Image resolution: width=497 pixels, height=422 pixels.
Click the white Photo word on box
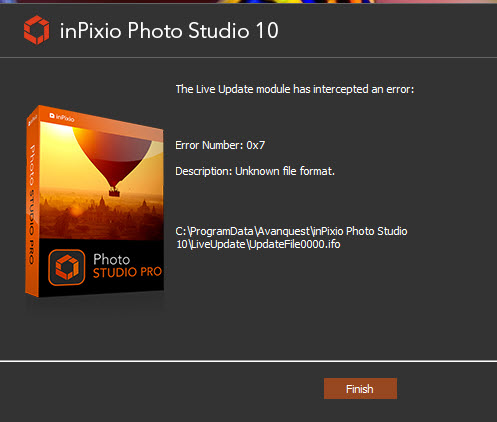pyautogui.click(x=111, y=260)
